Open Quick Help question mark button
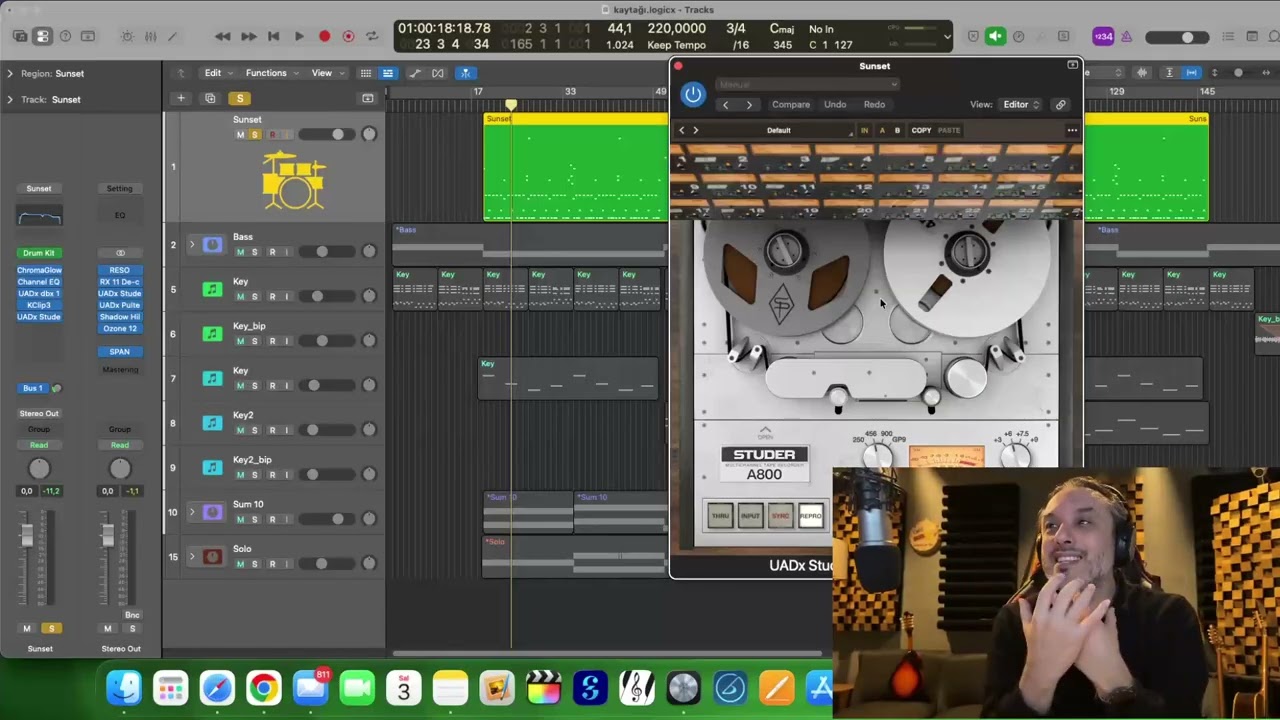This screenshot has width=1280, height=720. (65, 36)
